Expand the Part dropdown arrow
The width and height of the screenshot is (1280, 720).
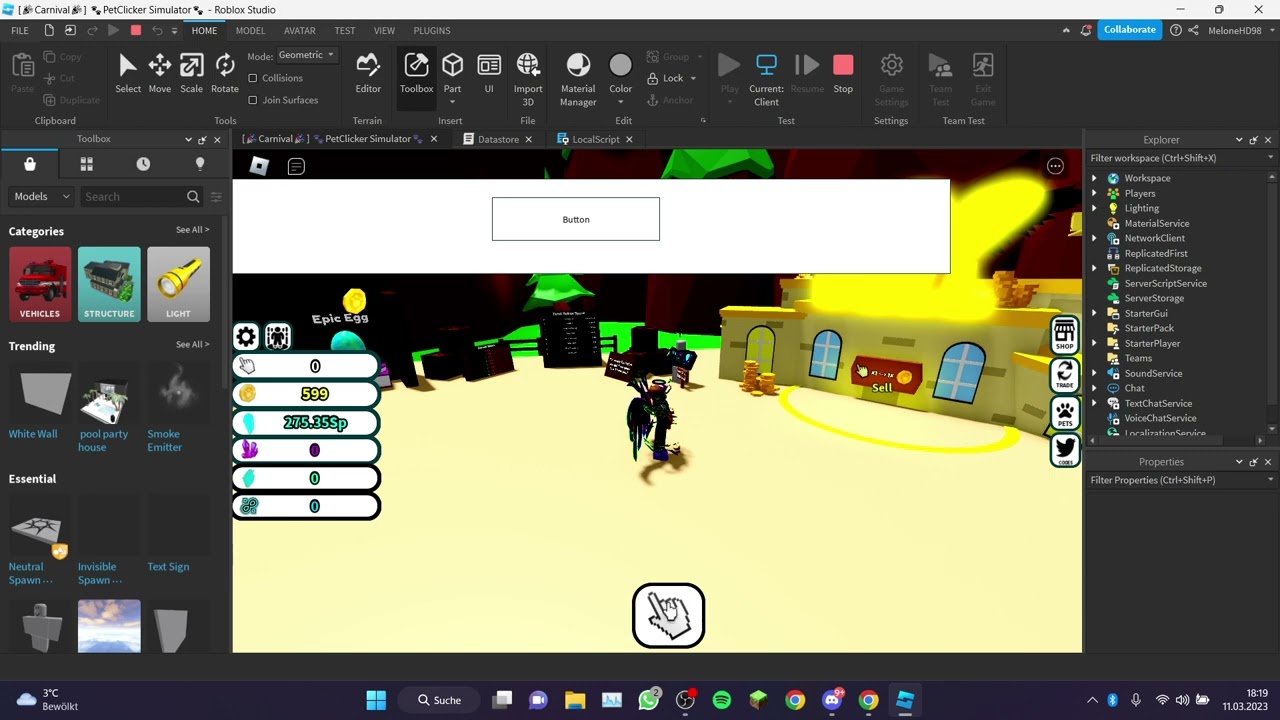pos(453,101)
